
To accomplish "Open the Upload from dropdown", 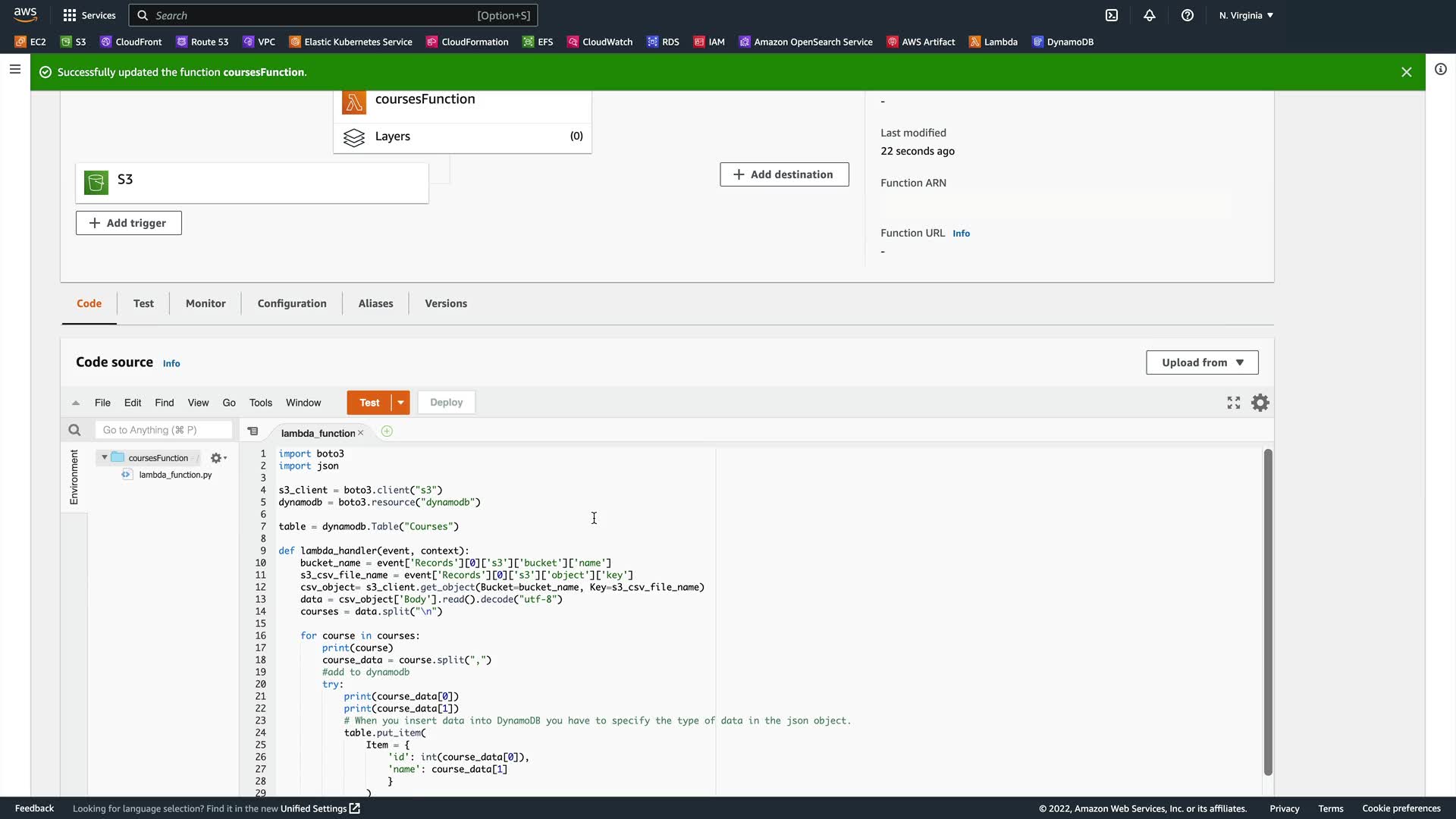I will pyautogui.click(x=1202, y=362).
